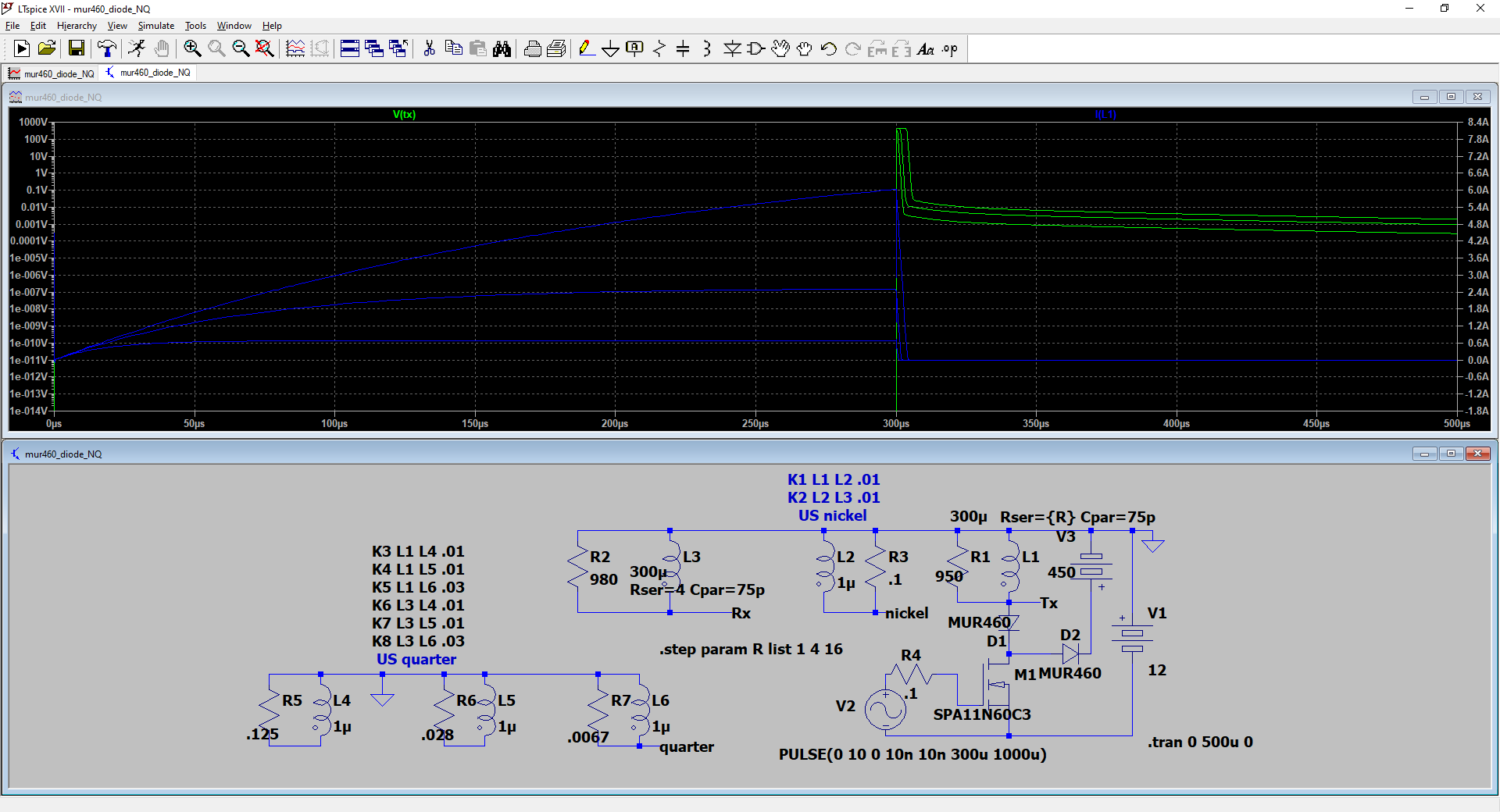Place a Ground symbol from the toolbar
Viewport: 1500px width, 812px height.
point(610,49)
